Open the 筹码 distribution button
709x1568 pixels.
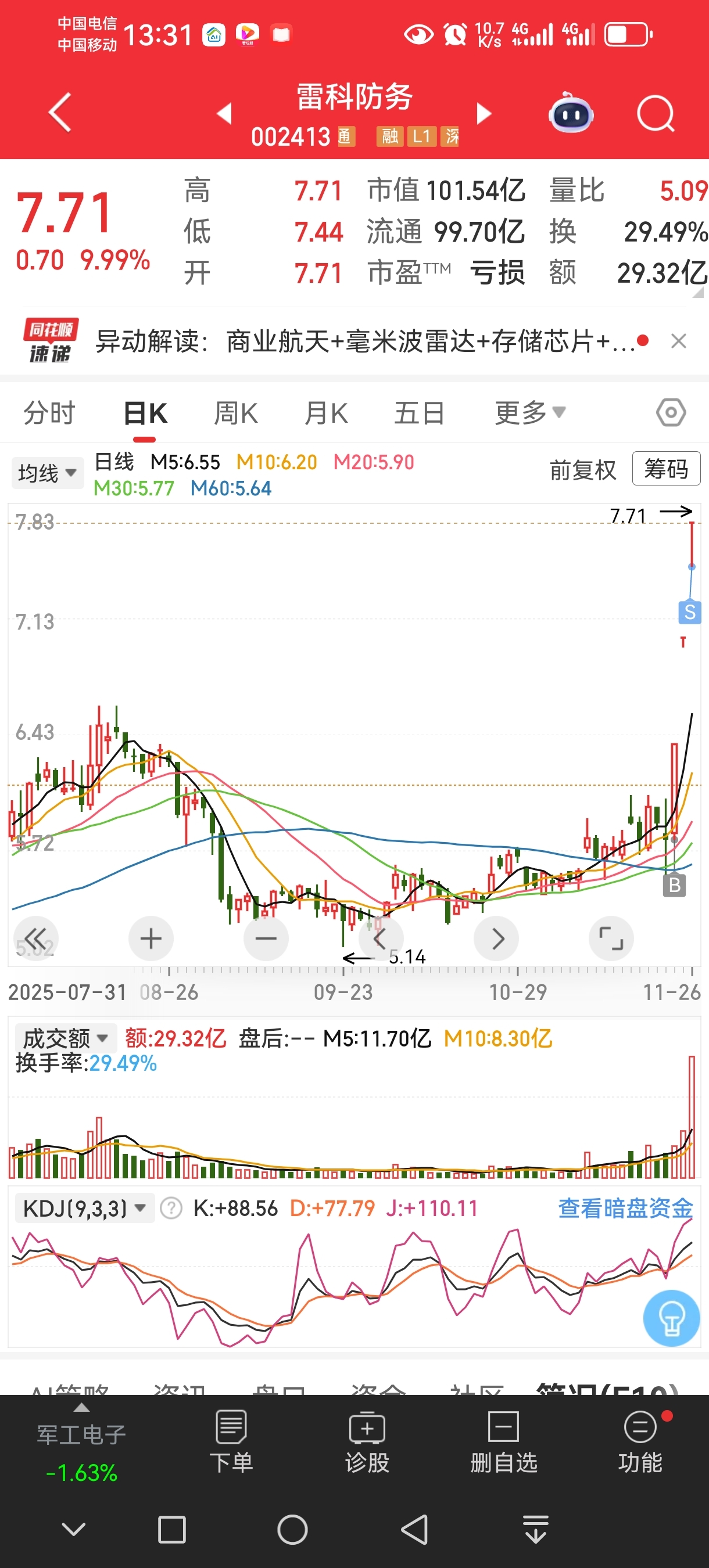[x=667, y=469]
